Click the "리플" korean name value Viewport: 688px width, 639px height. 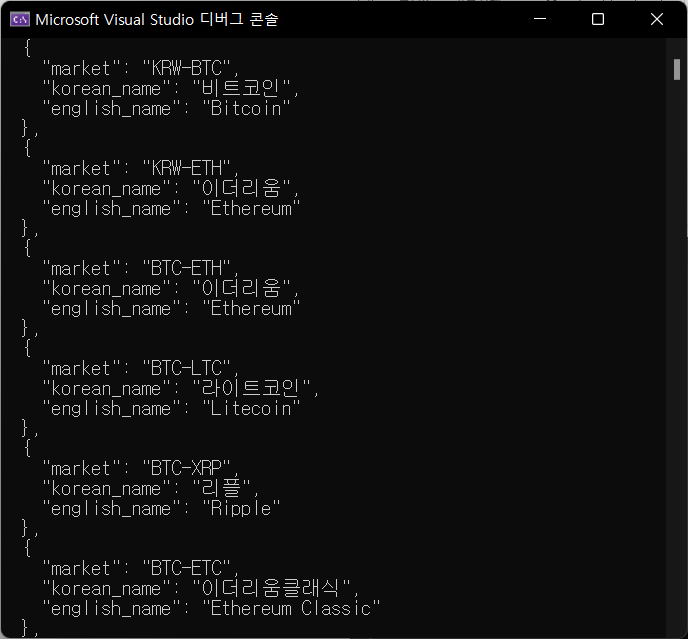point(221,488)
